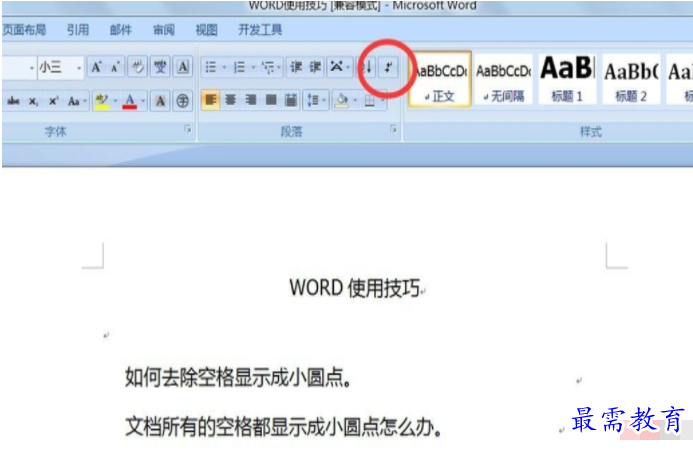Viewport: 693px width, 451px height.
Task: Open the highlight color dropdown arrow
Action: 115,101
